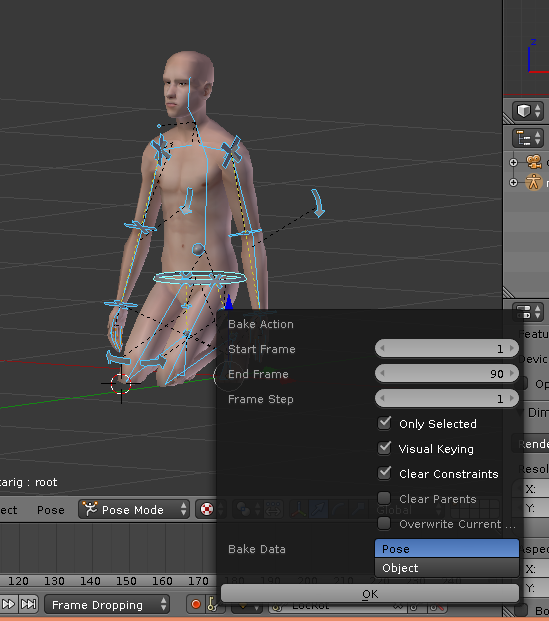Click the End Frame value field

coord(447,373)
